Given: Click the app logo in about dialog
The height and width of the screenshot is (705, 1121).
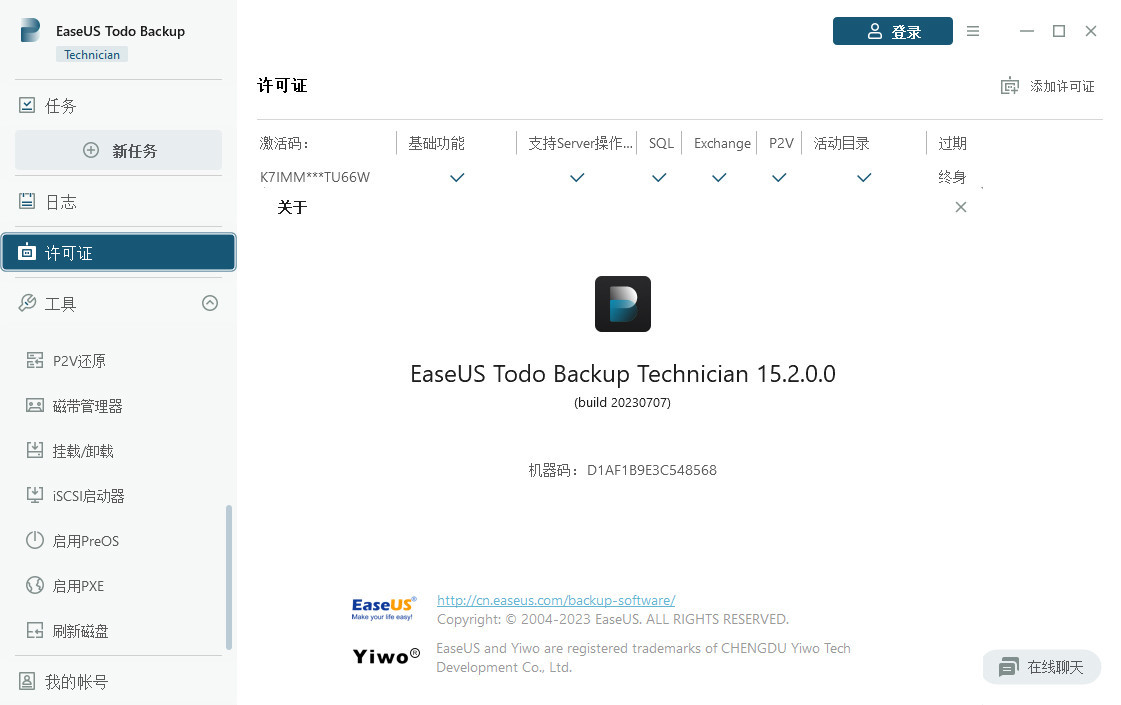Looking at the screenshot, I should coord(623,304).
